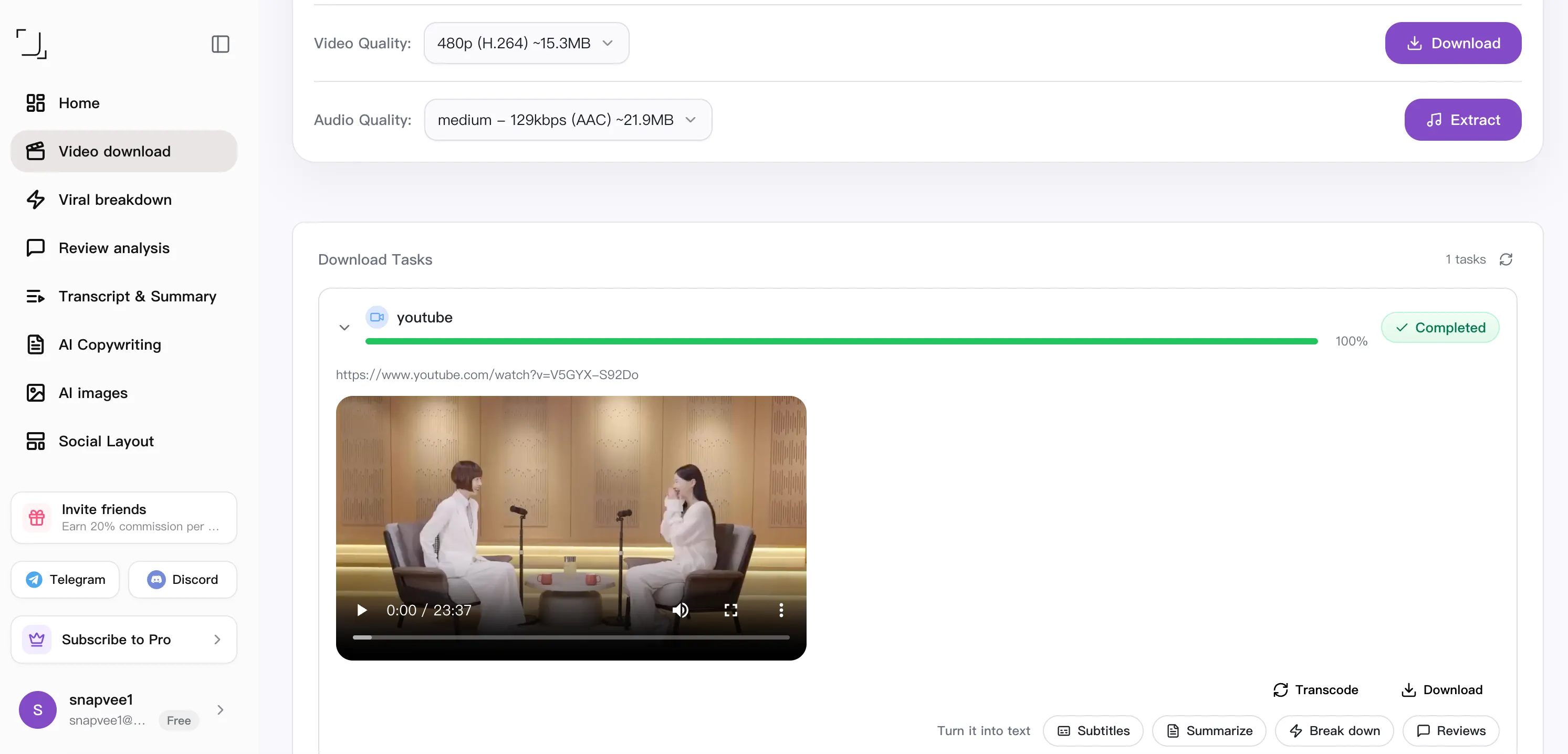Join the Discord server
Image resolution: width=1568 pixels, height=754 pixels.
183,579
